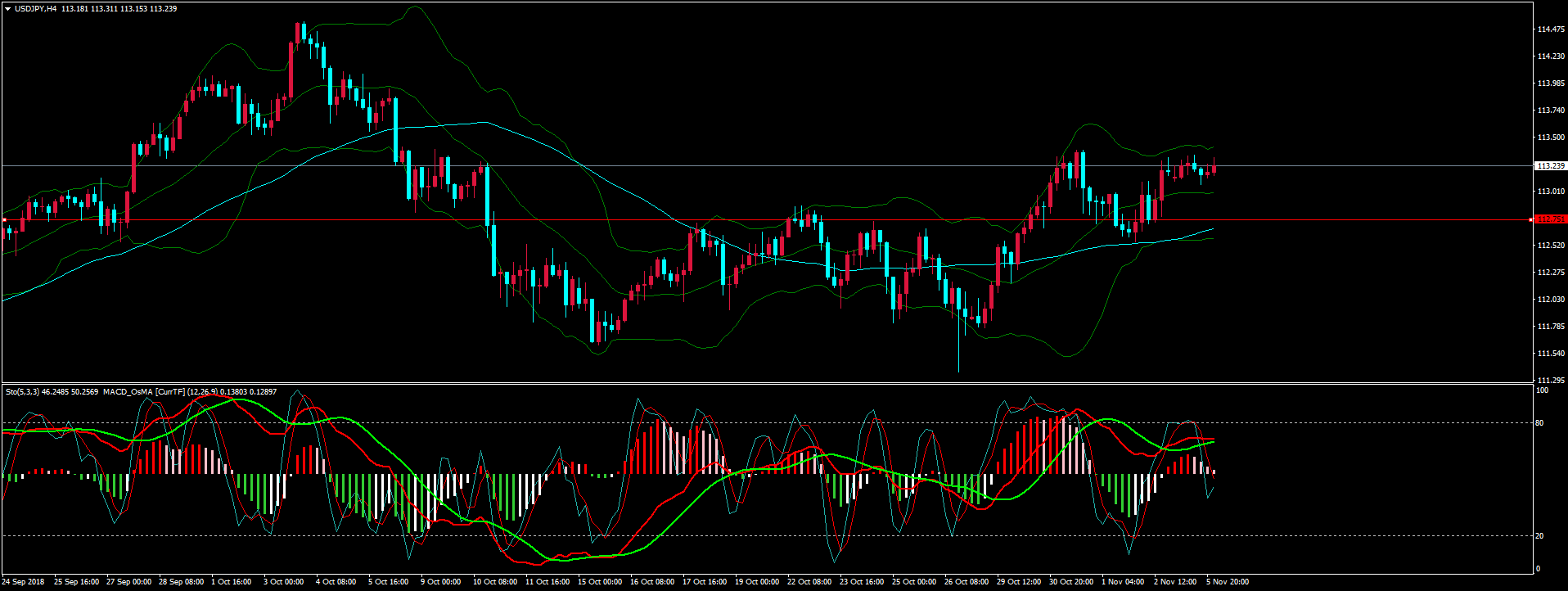Click the 113.740 price axis label
The image size is (1568, 591).
click(1551, 111)
